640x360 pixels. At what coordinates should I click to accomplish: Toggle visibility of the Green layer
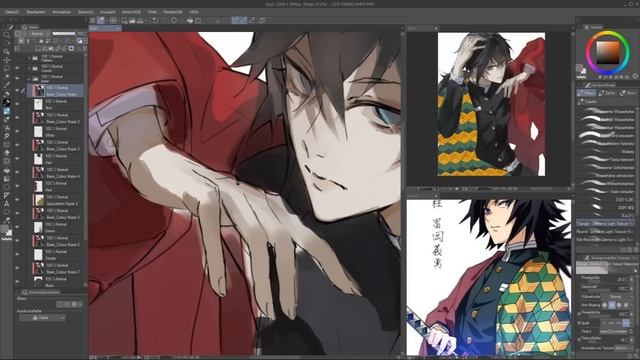[17, 227]
